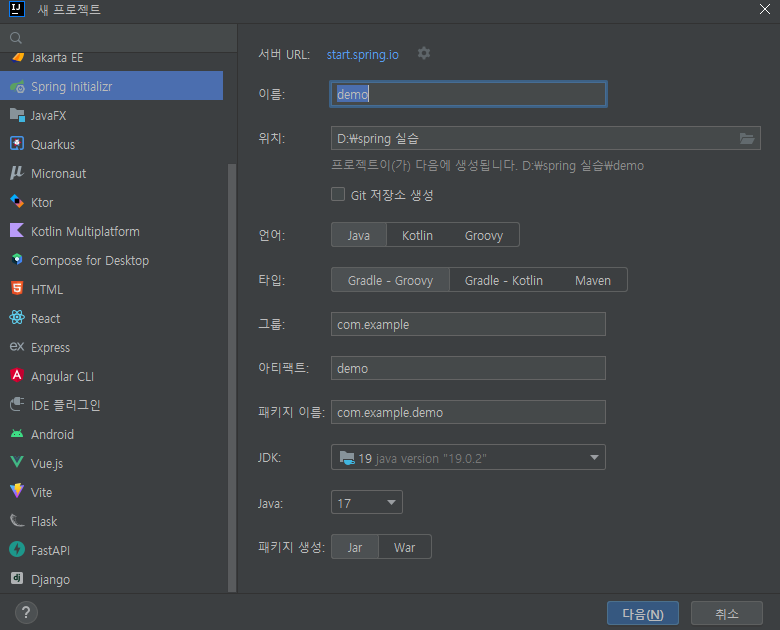The image size is (780, 630).
Task: Open the JDK version dropdown
Action: click(468, 457)
